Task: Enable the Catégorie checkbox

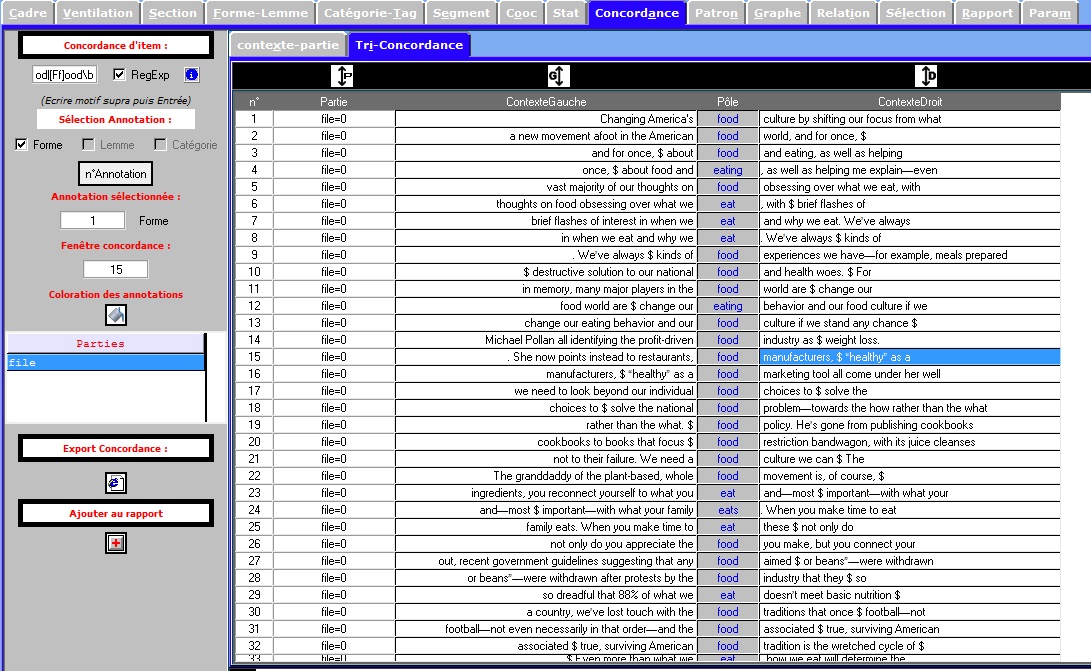Action: point(161,145)
